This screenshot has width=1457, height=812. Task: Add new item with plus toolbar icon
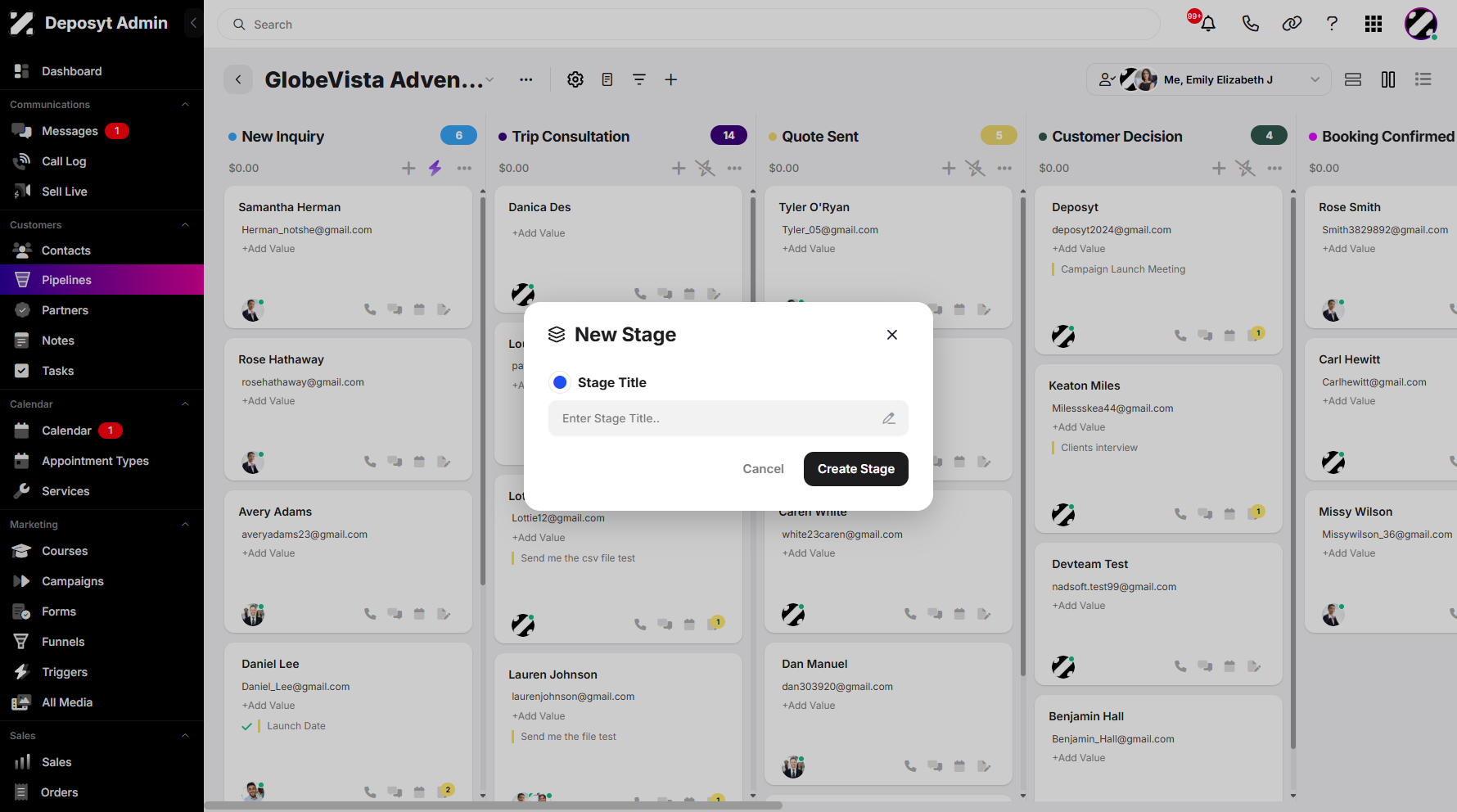point(670,79)
